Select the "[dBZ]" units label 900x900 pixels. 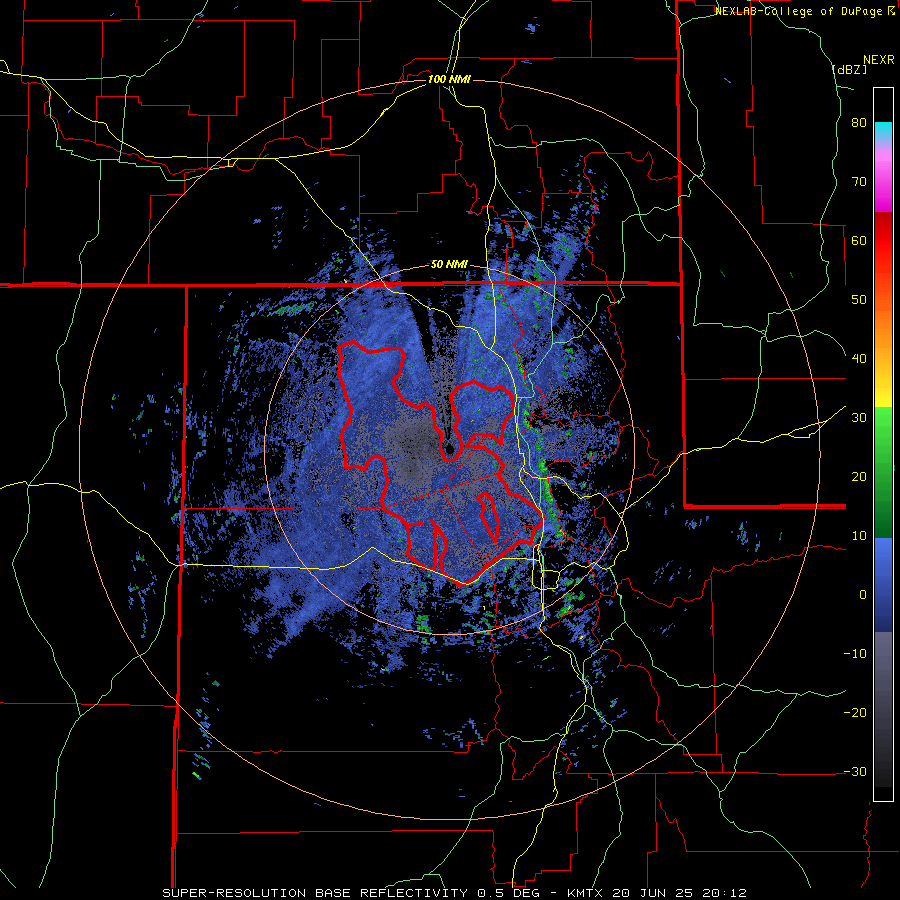click(x=849, y=69)
